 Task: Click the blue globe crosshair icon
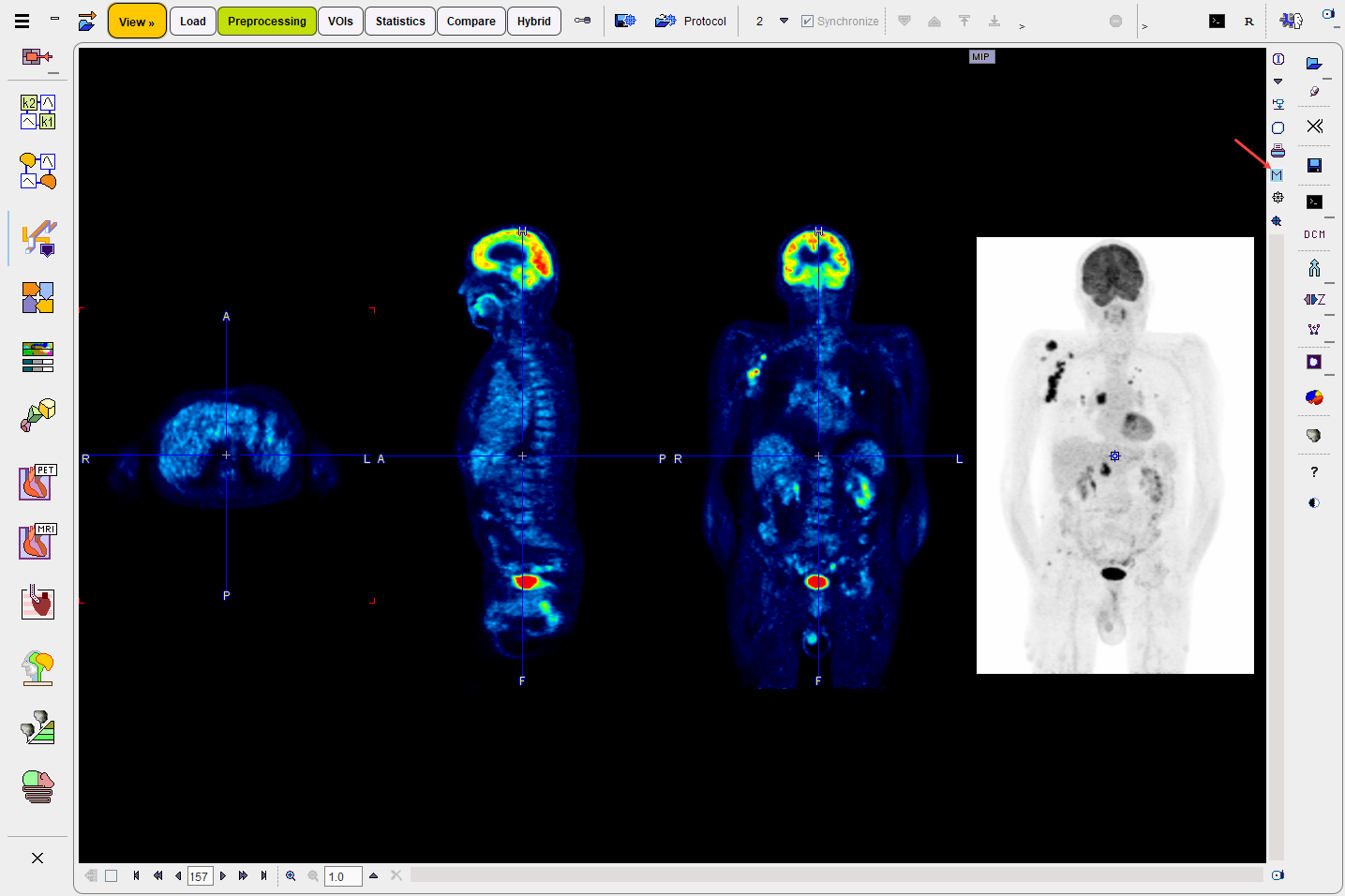tap(1277, 221)
